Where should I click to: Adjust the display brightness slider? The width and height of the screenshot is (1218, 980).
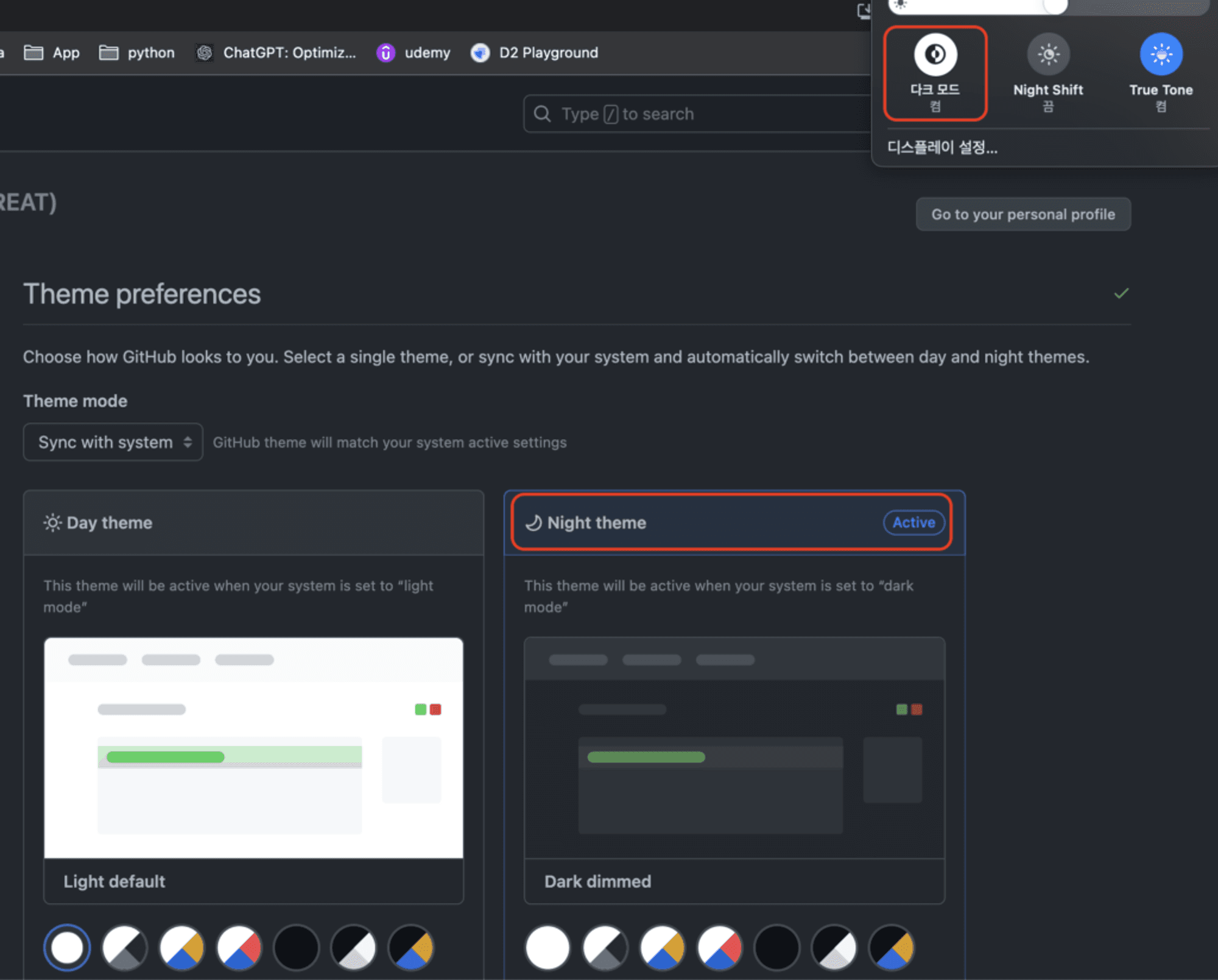[x=1047, y=6]
